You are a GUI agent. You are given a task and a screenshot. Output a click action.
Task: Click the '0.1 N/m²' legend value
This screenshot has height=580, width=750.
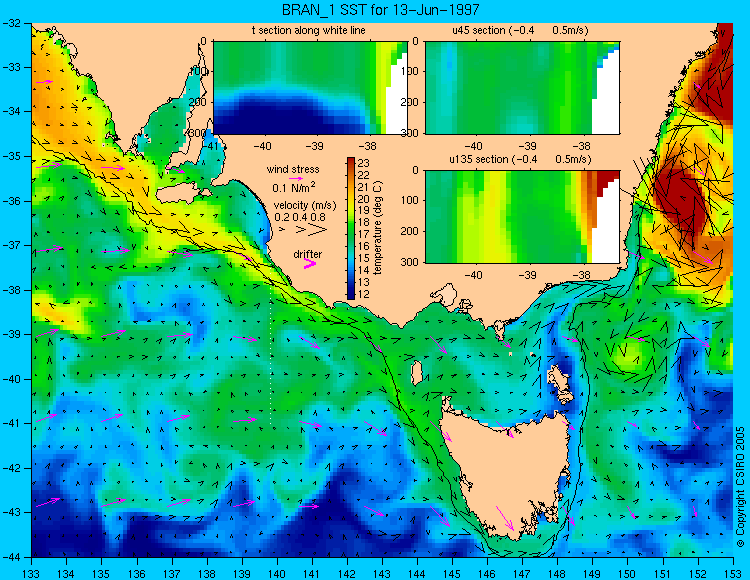294,187
